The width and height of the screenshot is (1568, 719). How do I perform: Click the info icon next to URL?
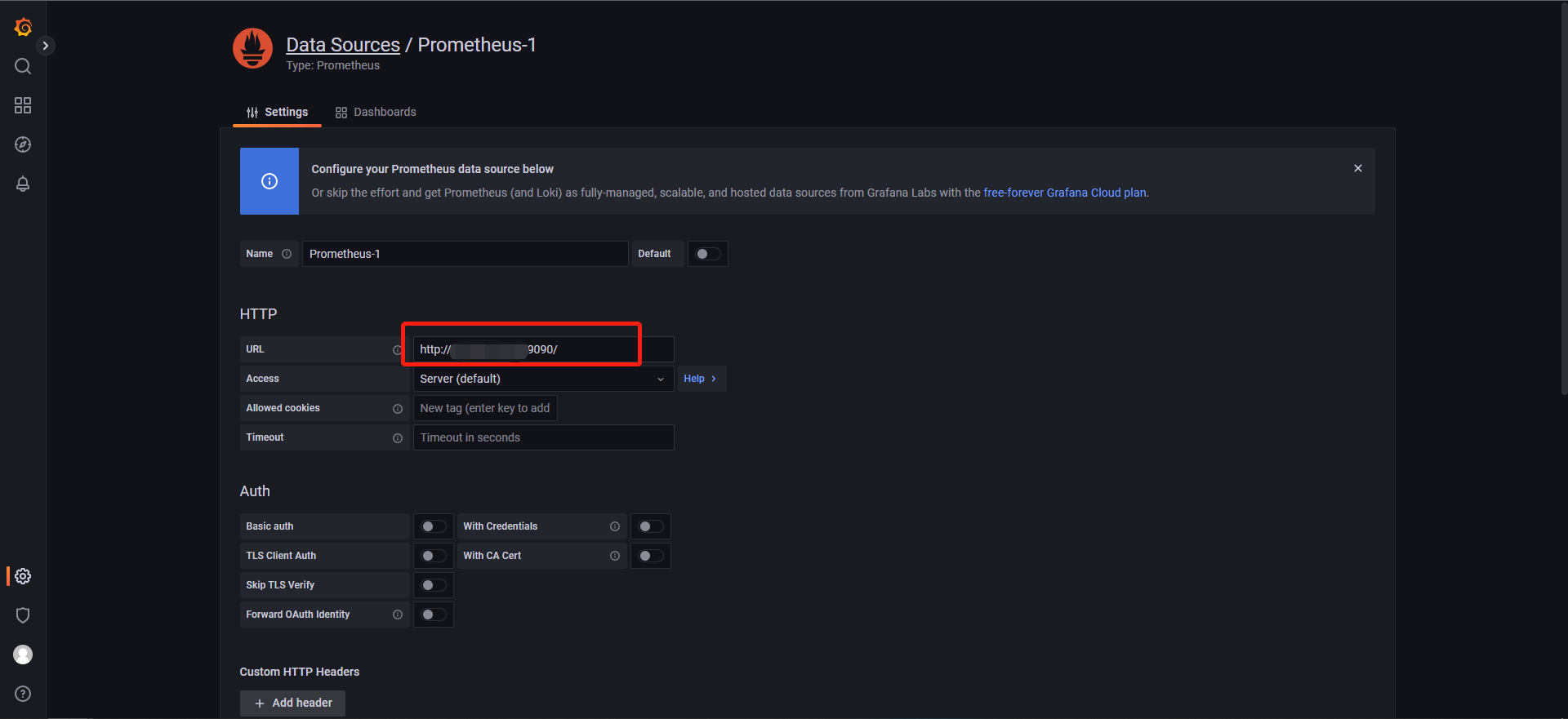pos(397,350)
